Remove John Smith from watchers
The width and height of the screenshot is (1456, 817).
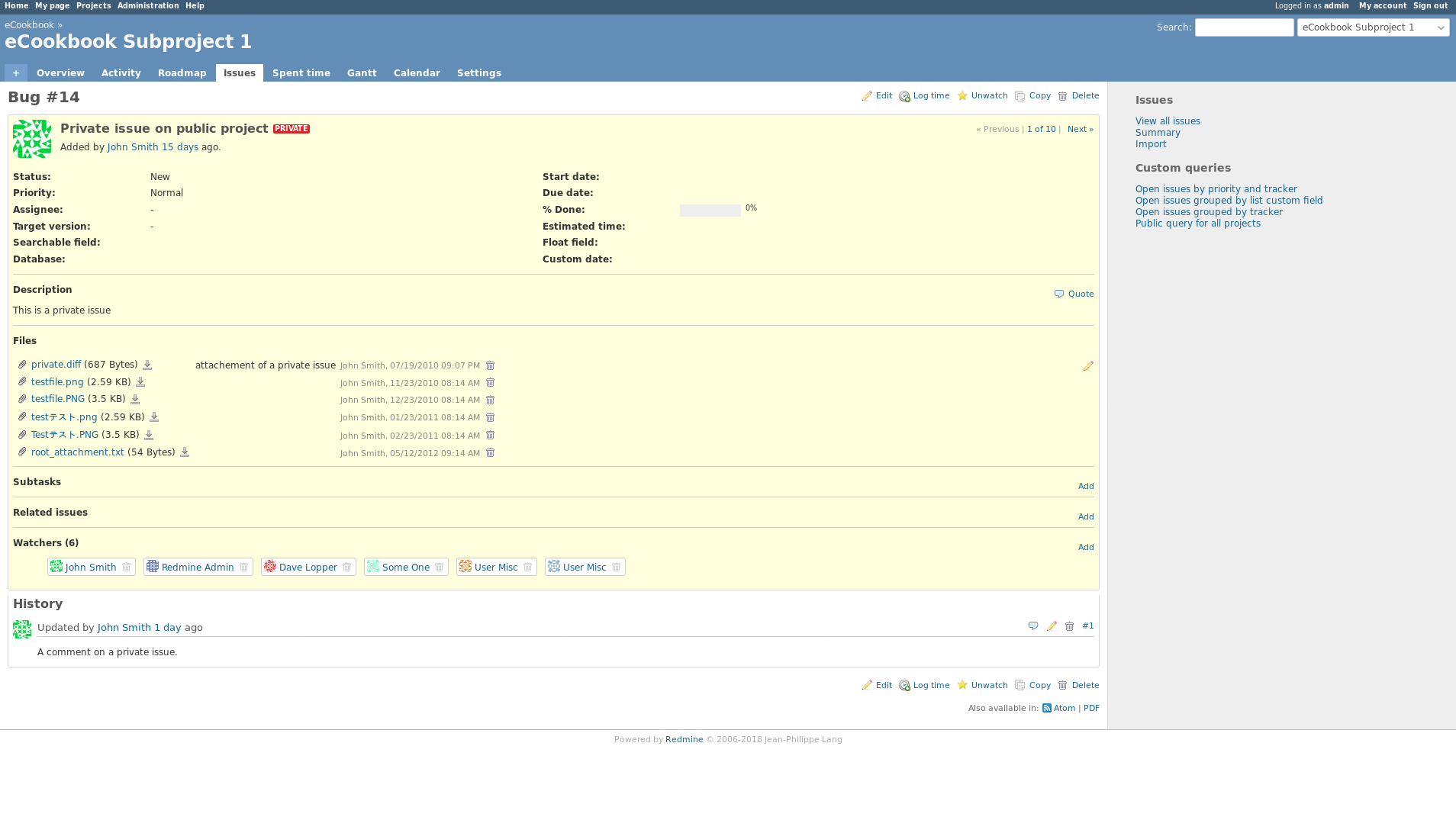pyautogui.click(x=127, y=567)
